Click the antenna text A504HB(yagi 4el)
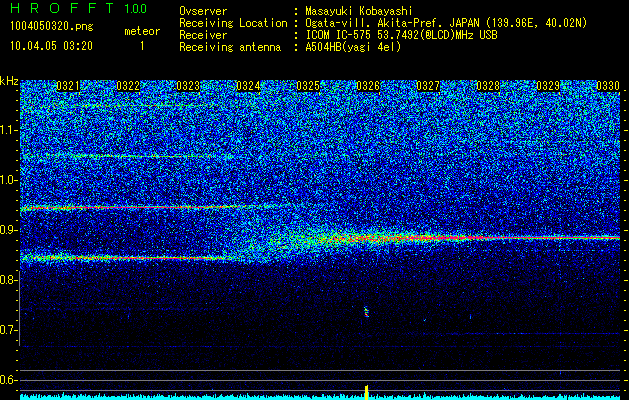 [353, 47]
